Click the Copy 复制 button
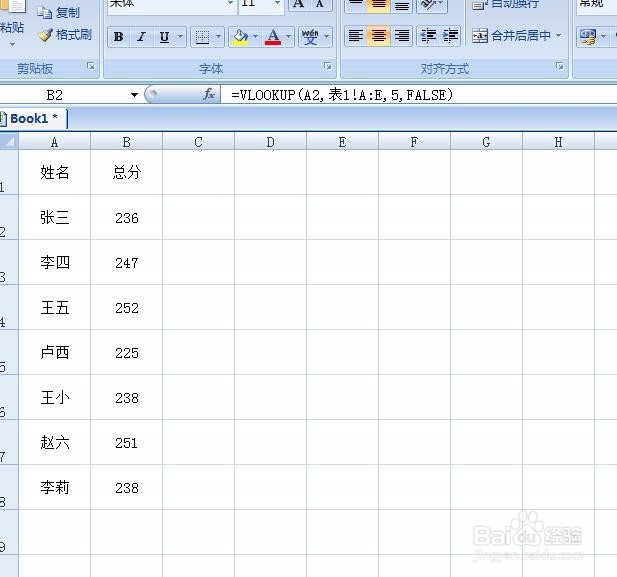Screen dimensions: 617x577 click(59, 13)
